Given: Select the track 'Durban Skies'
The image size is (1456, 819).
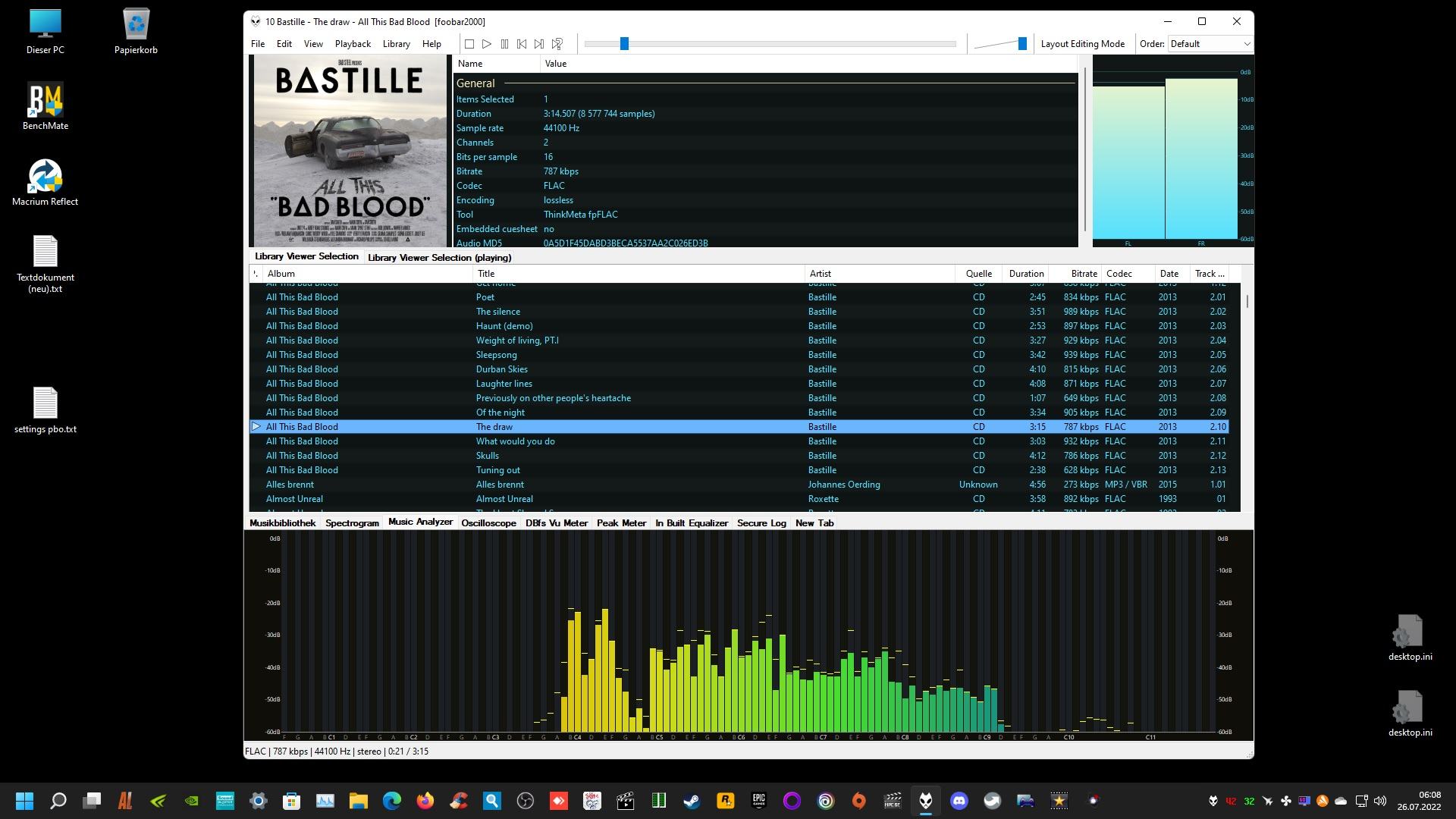Looking at the screenshot, I should [x=739, y=369].
